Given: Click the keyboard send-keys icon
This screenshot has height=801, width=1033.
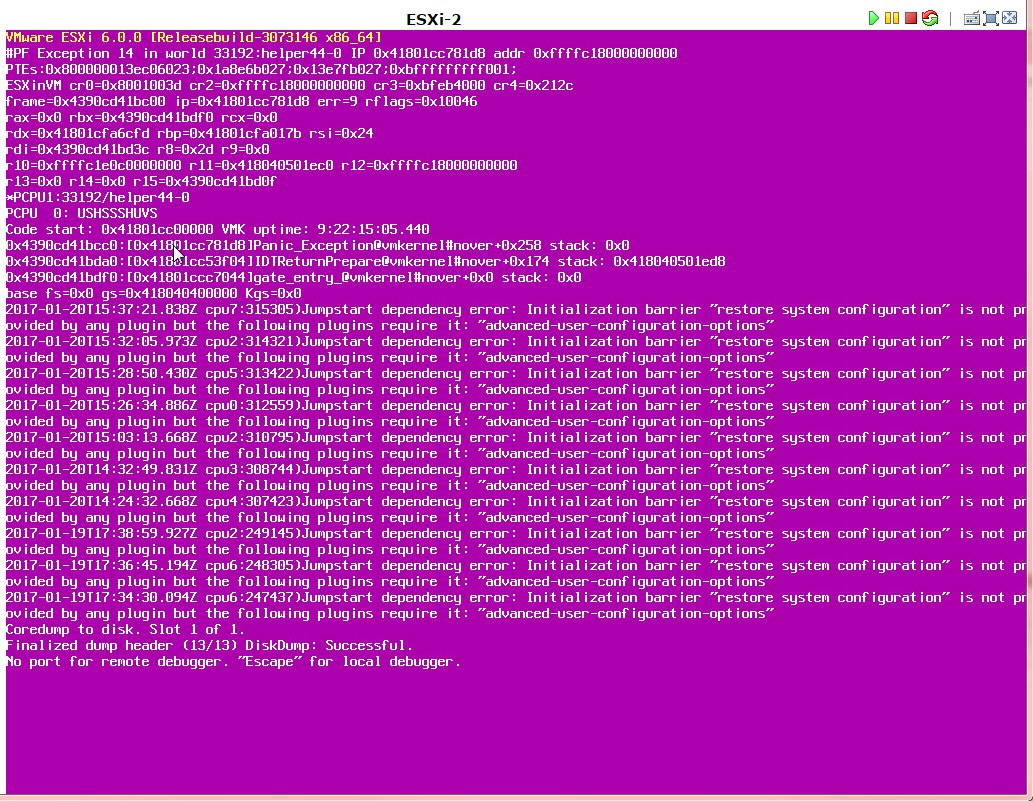Looking at the screenshot, I should pos(972,18).
